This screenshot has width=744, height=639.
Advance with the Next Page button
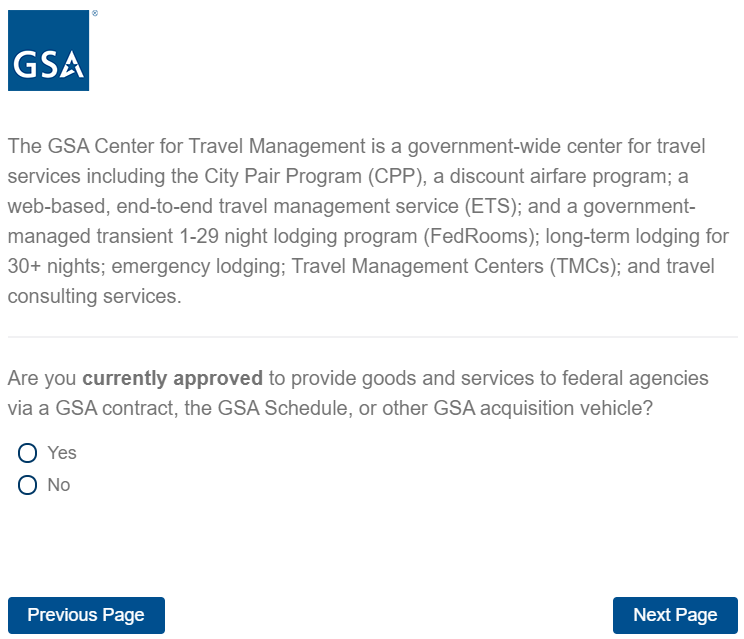[675, 615]
